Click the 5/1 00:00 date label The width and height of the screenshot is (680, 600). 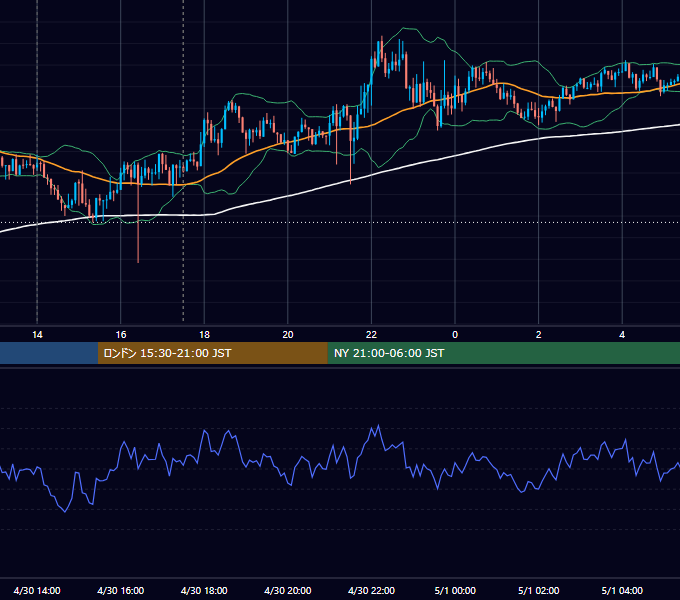coord(455,590)
